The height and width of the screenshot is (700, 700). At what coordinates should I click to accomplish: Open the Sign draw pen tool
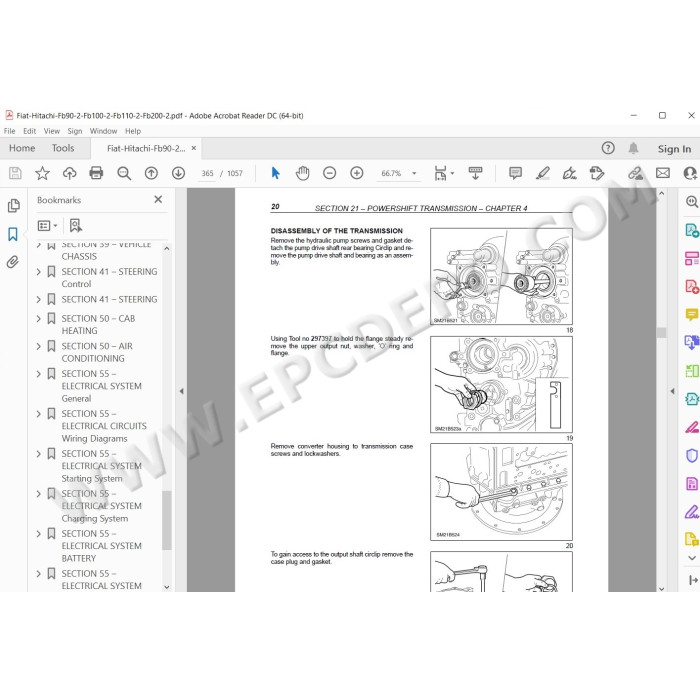(x=570, y=173)
